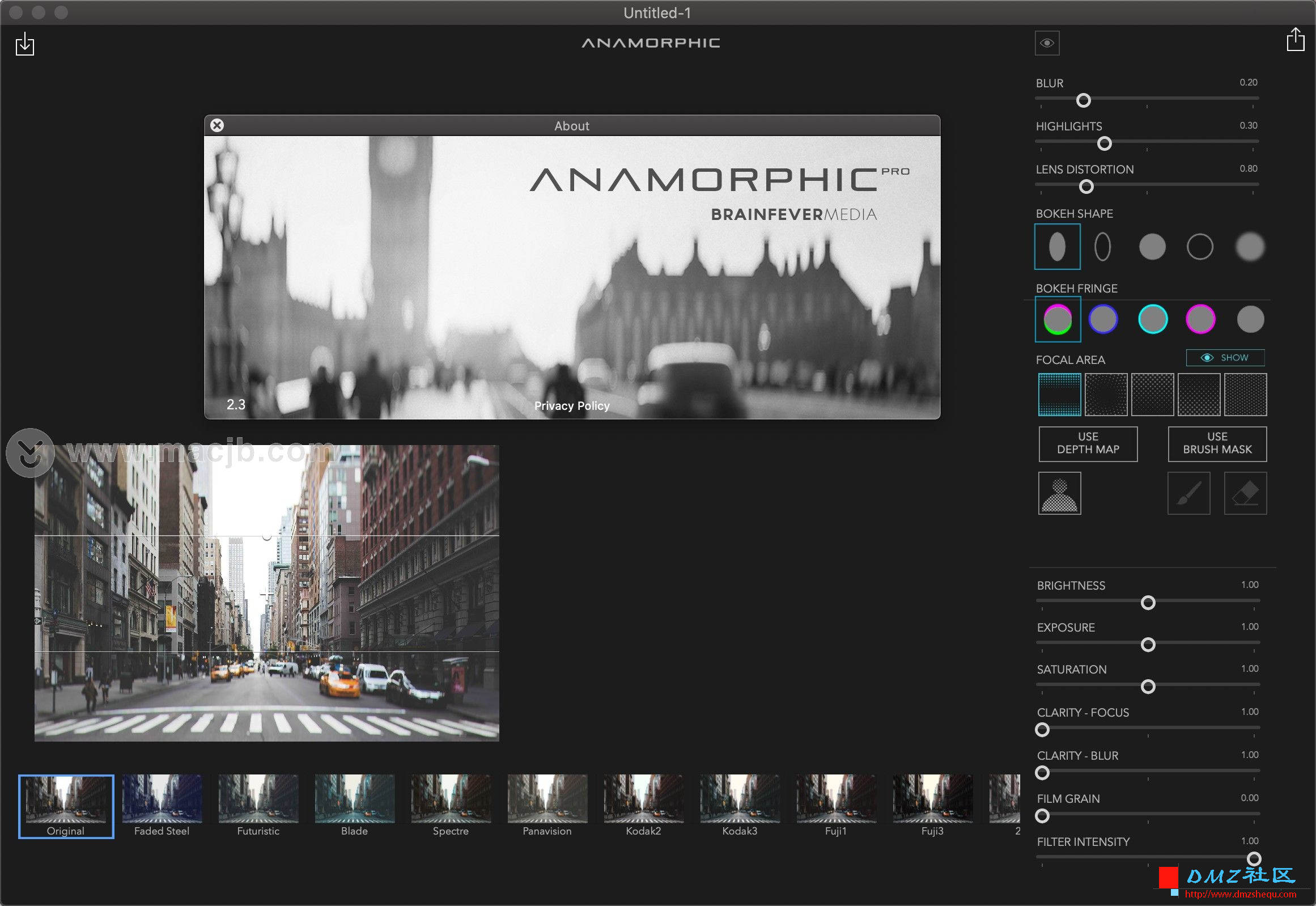
Task: Open the Privacy Policy link
Action: pos(571,406)
